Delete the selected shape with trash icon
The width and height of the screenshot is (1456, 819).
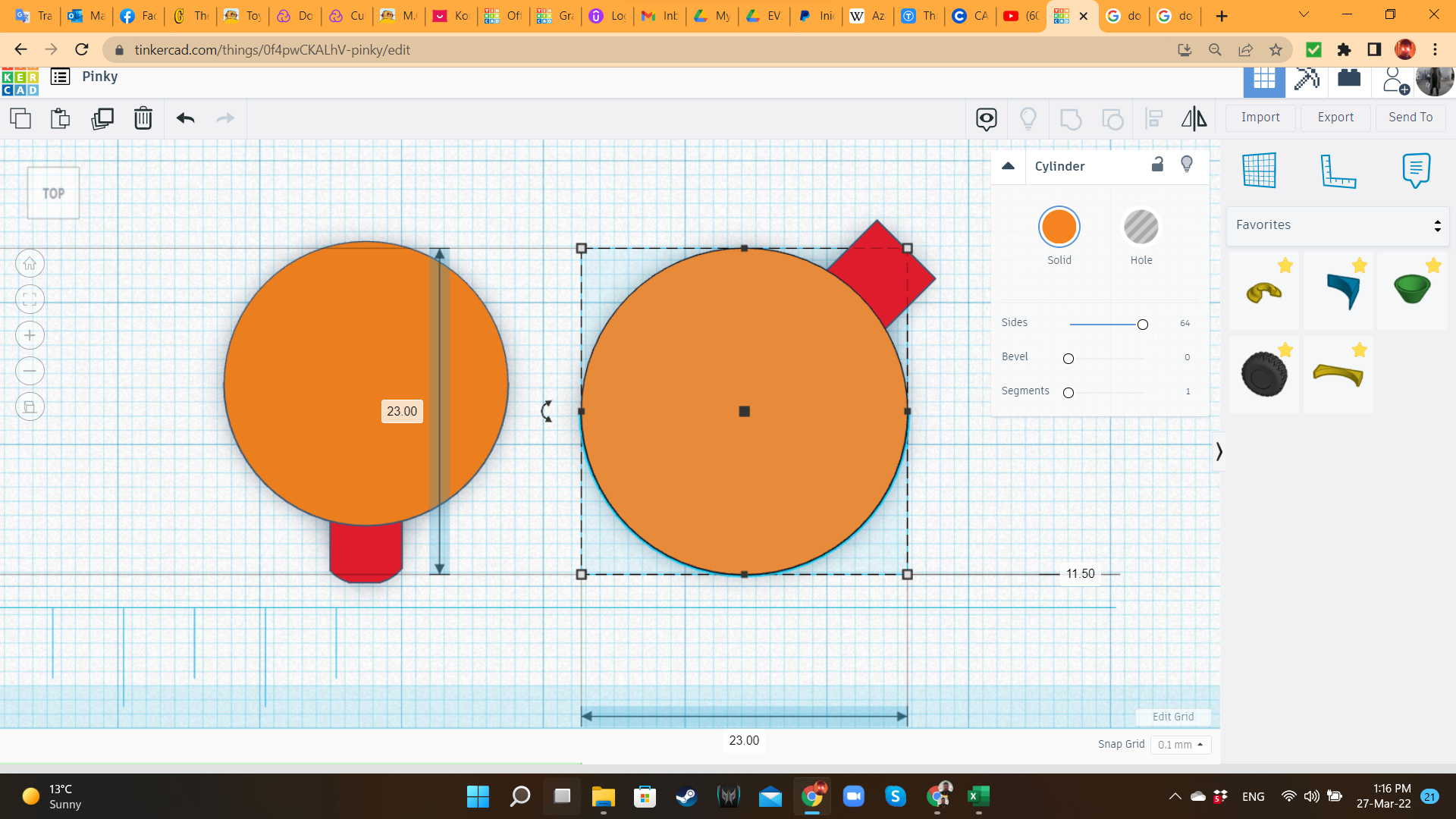coord(143,118)
